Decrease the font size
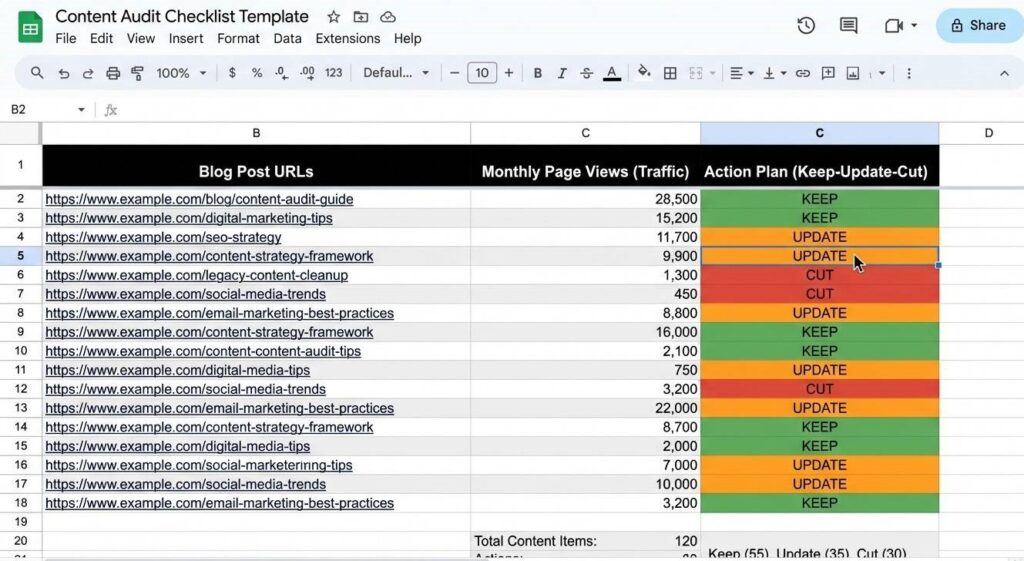Viewport: 1024px width, 561px height. (455, 73)
